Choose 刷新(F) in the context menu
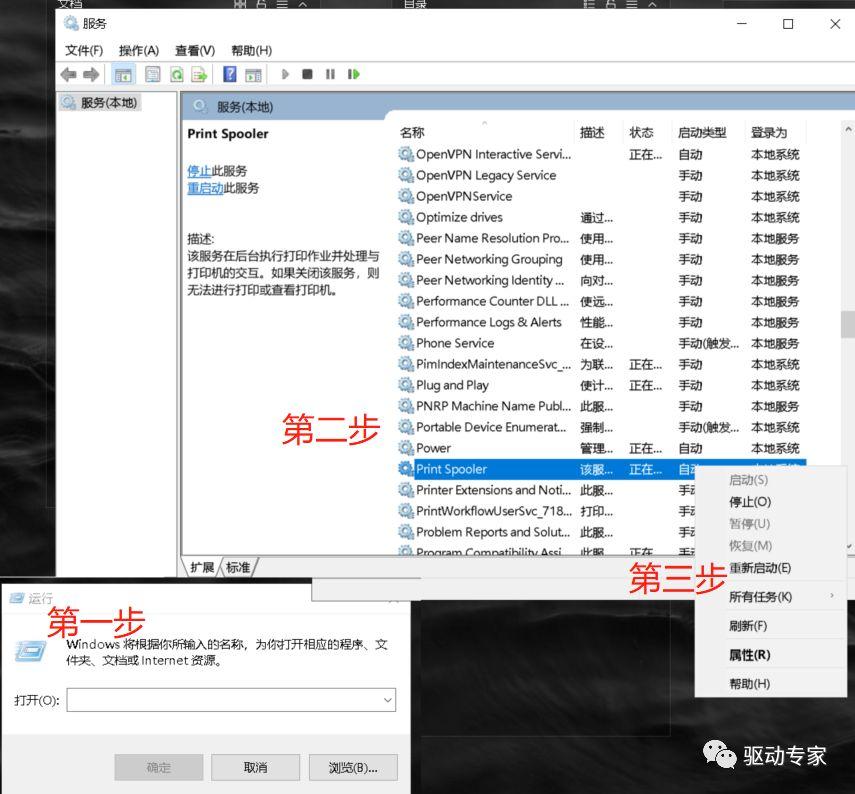The height and width of the screenshot is (794, 855). point(748,625)
